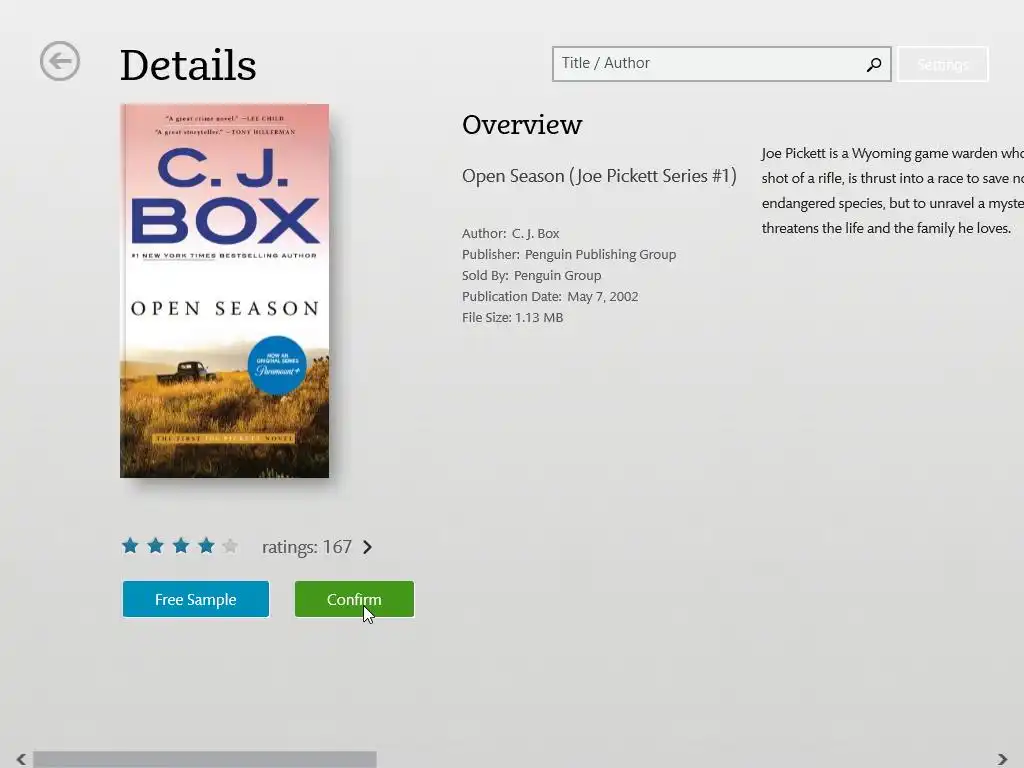Click the "Author: C. J. Box" line
Screen dimensions: 1024x768
pyautogui.click(x=511, y=233)
